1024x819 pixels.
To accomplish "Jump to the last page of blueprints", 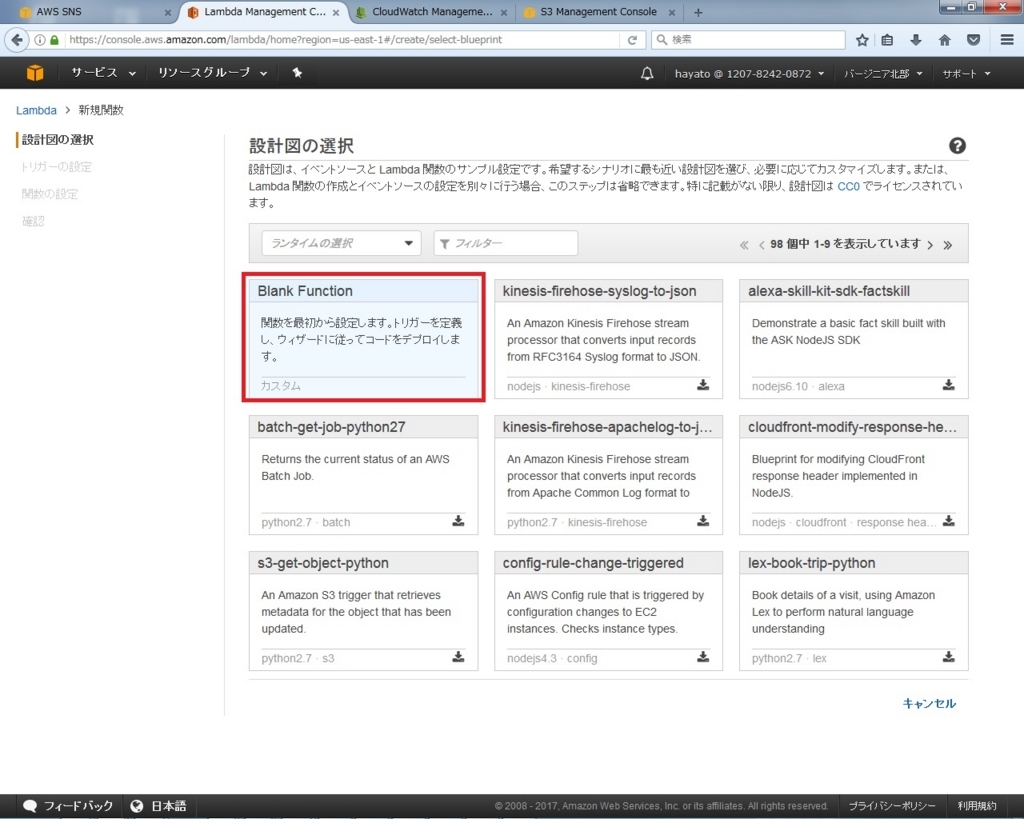I will click(948, 245).
